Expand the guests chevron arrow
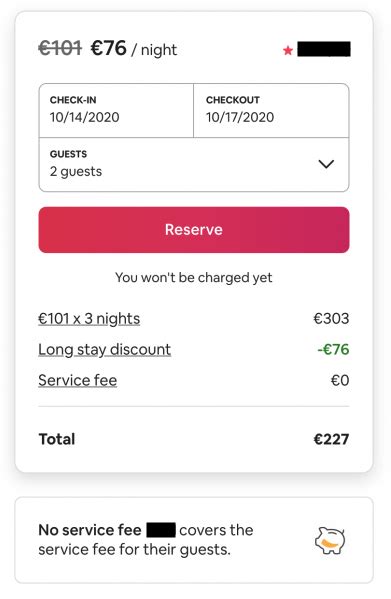This screenshot has width=391, height=599. coord(326,164)
